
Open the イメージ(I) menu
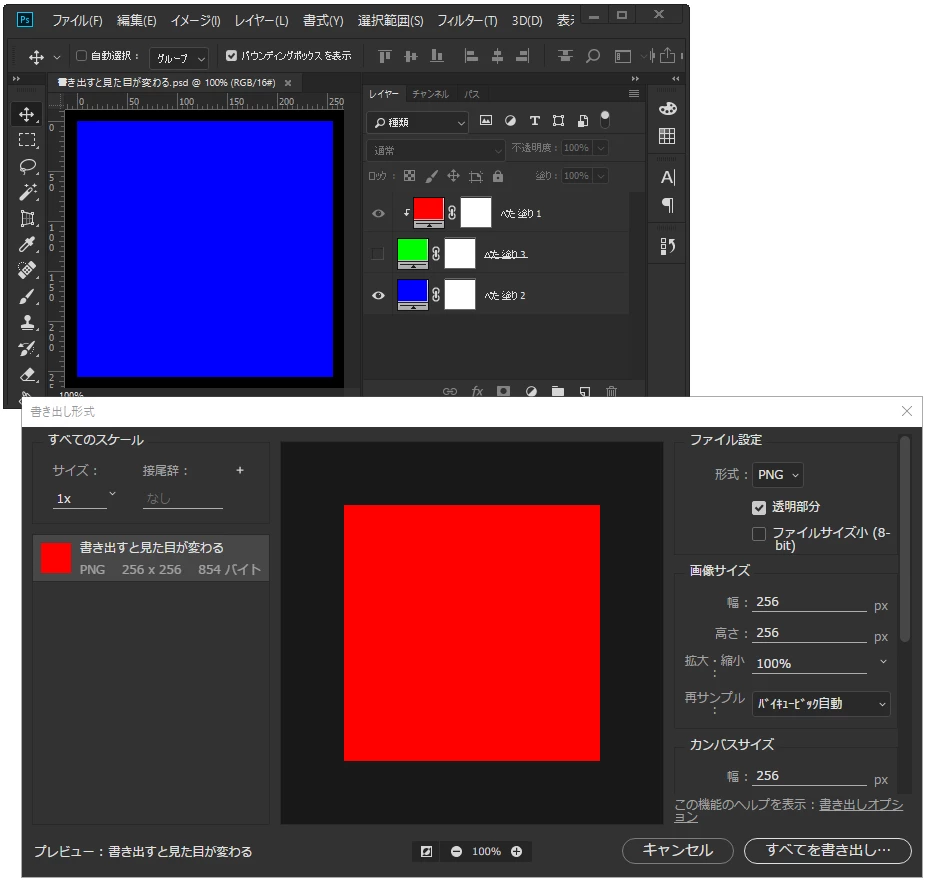click(x=195, y=21)
